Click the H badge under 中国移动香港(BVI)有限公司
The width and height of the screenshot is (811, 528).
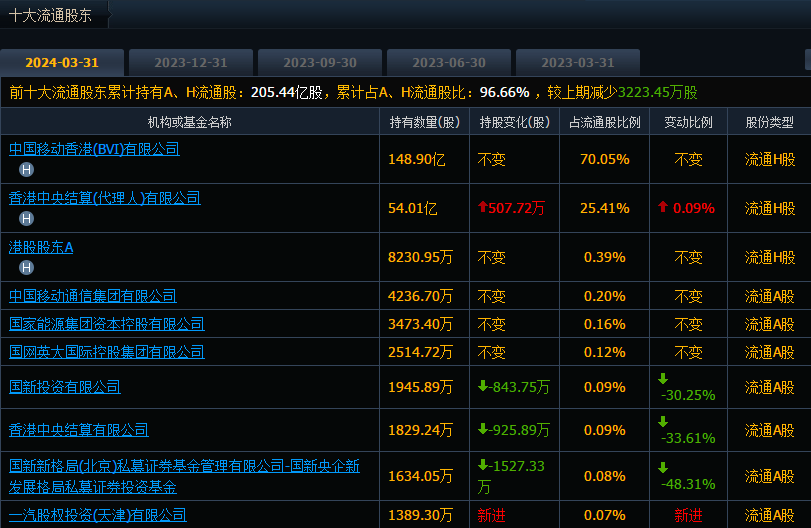point(26,169)
